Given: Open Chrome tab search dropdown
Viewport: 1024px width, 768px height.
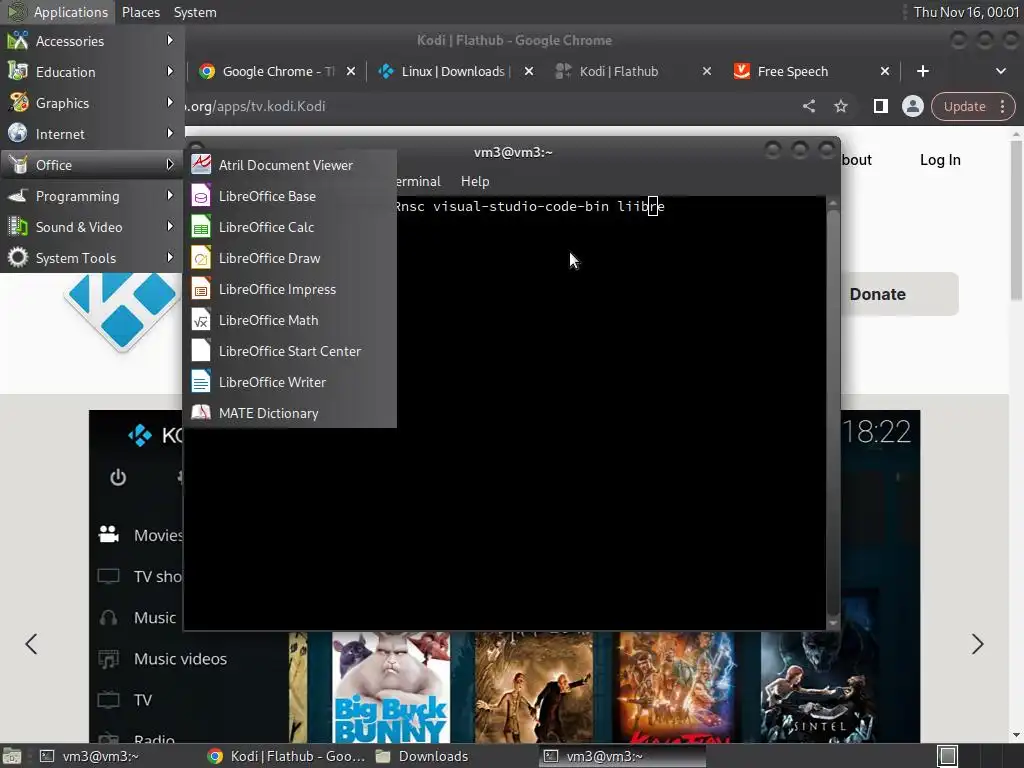Looking at the screenshot, I should click(x=1000, y=71).
